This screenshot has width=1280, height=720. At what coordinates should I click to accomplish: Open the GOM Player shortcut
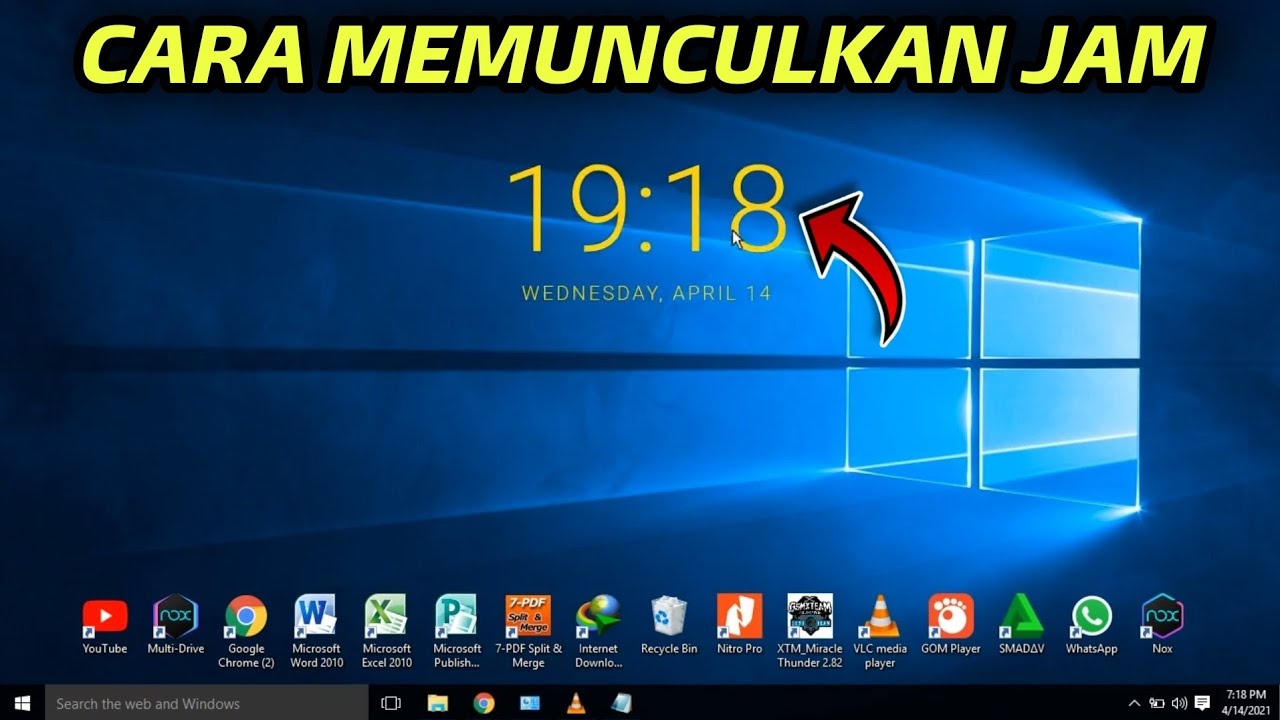951,625
